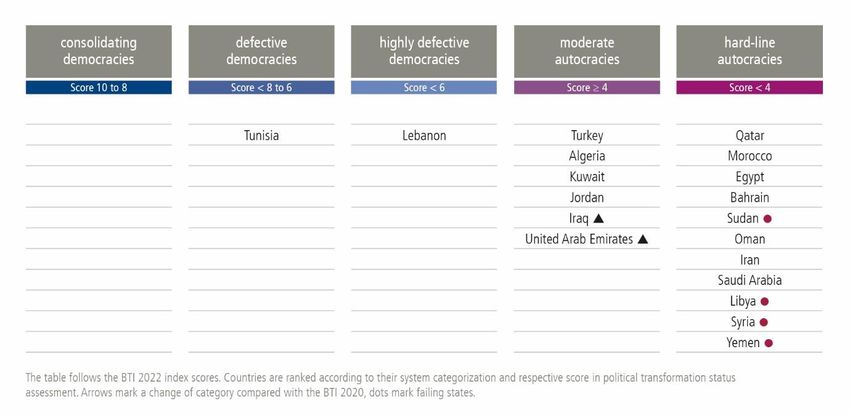Click the red dot beside Libya

[764, 302]
